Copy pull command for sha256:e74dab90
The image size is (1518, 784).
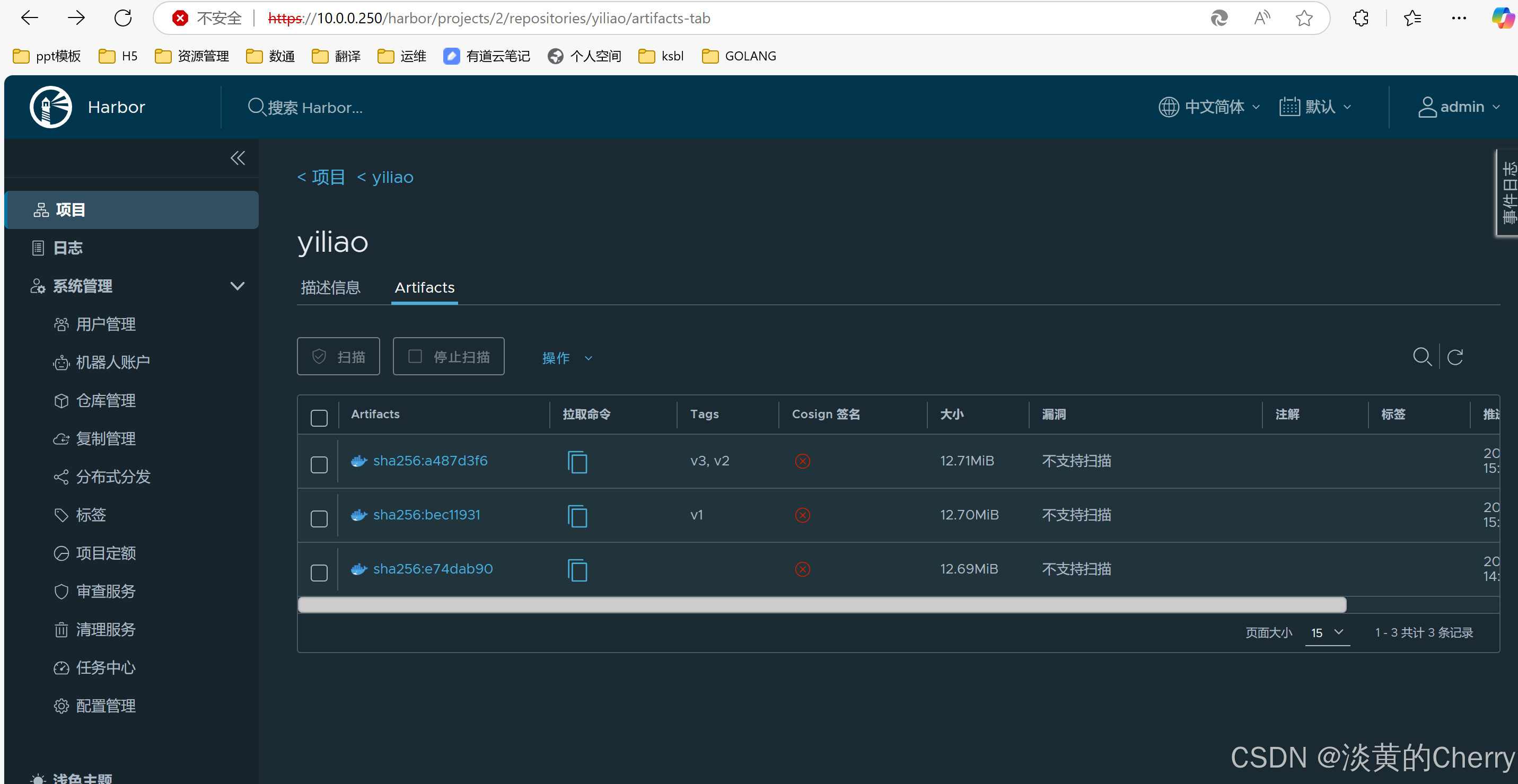point(577,570)
